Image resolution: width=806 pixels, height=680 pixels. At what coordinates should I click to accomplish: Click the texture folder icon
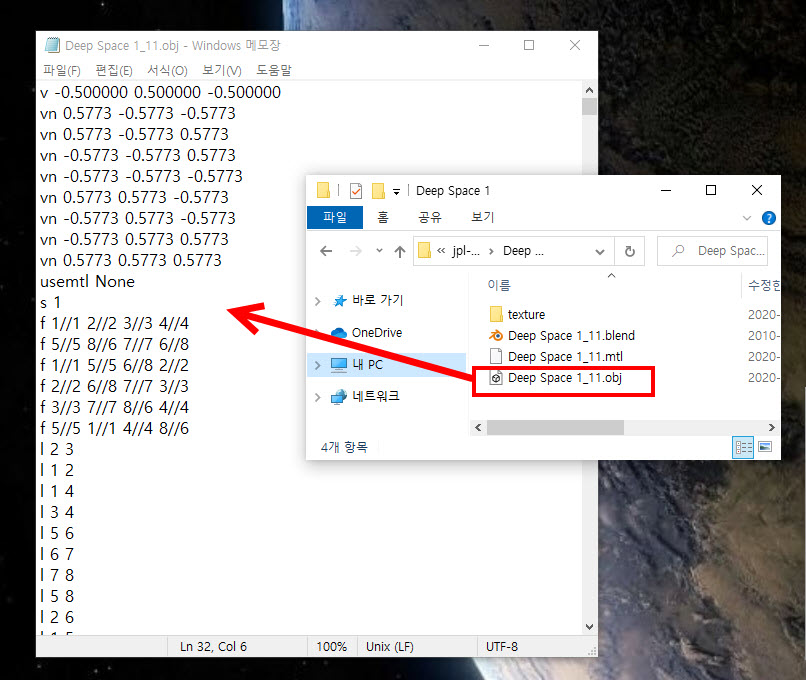[496, 314]
